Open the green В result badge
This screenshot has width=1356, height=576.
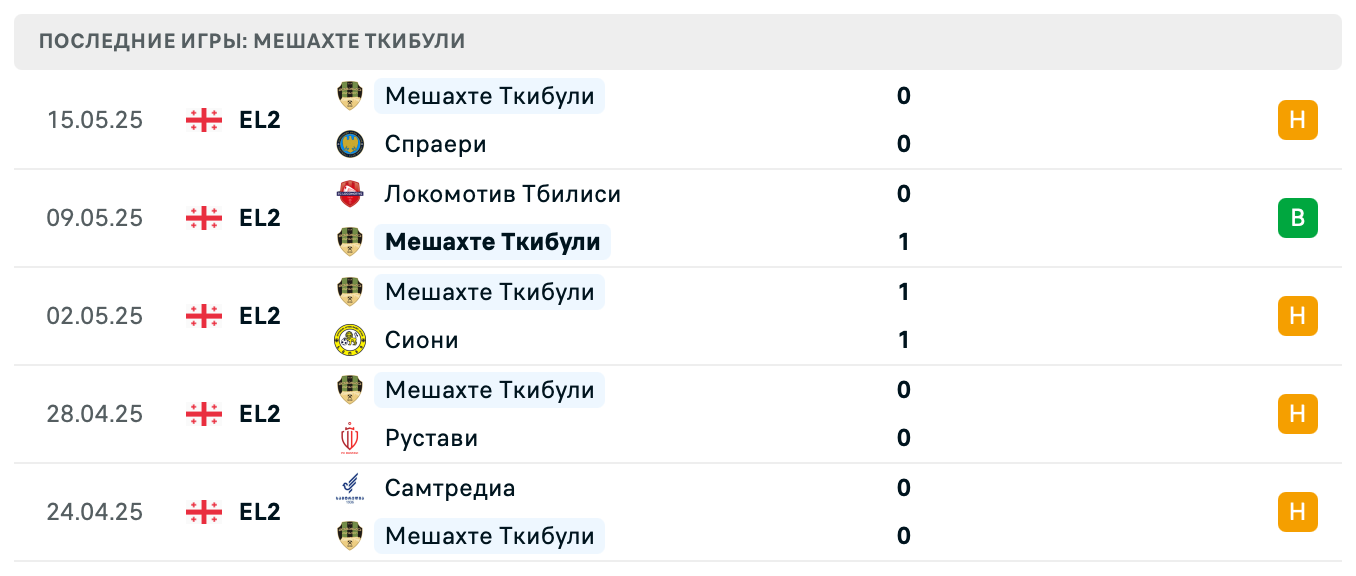click(x=1297, y=218)
